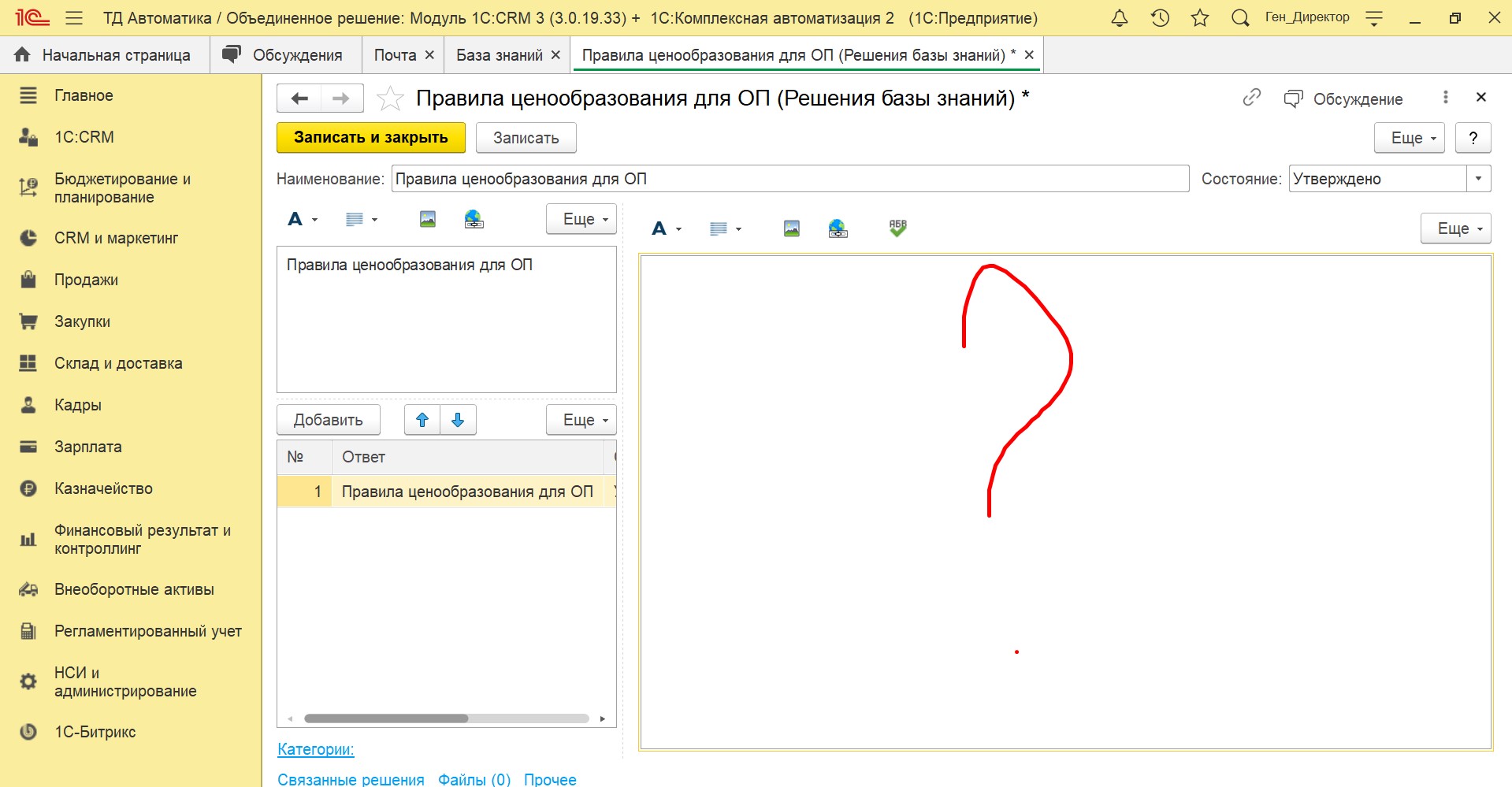Switch to Обсуждения tab
This screenshot has width=1512, height=787.
coord(286,55)
